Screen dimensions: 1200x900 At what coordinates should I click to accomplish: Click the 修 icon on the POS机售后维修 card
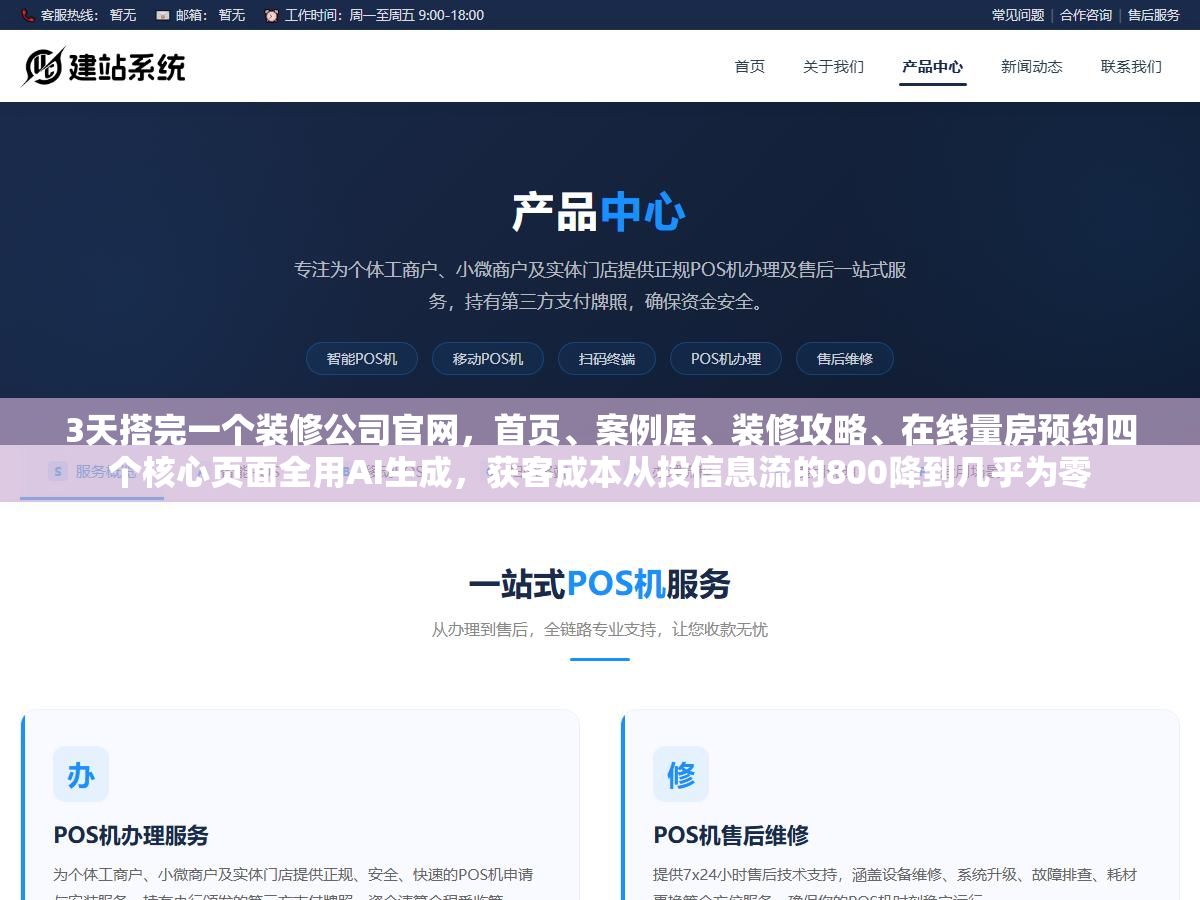coord(681,774)
